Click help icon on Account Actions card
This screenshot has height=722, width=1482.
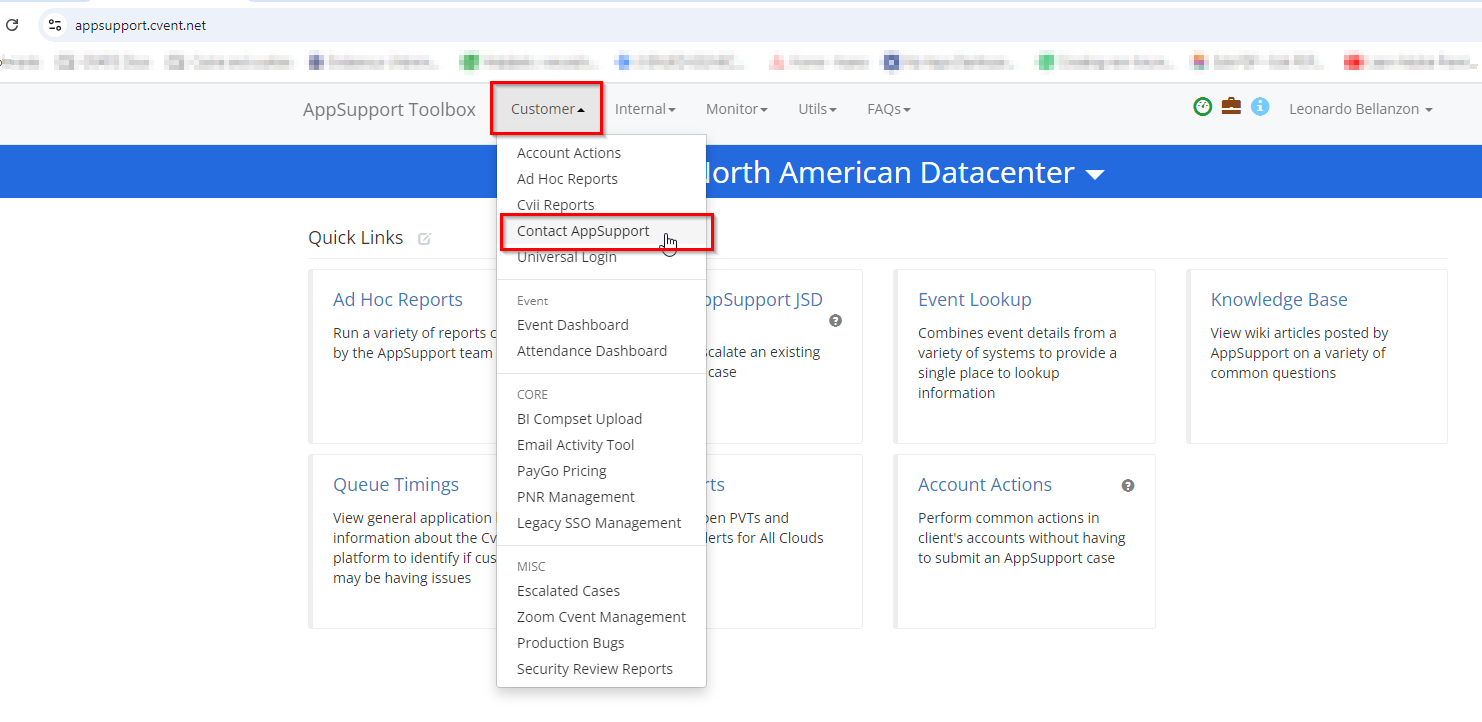click(x=1128, y=485)
